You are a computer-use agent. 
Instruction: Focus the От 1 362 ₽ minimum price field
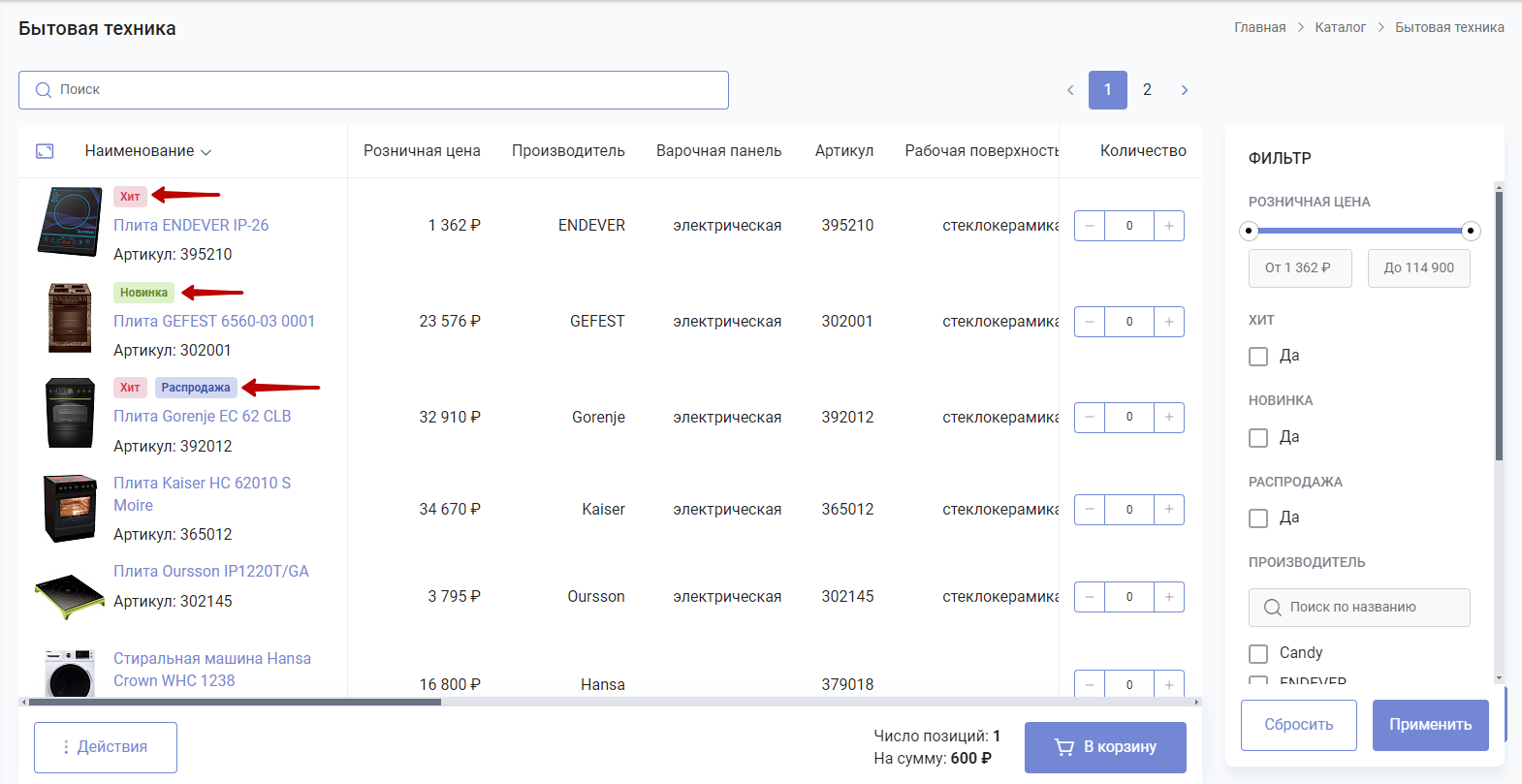pyautogui.click(x=1300, y=268)
